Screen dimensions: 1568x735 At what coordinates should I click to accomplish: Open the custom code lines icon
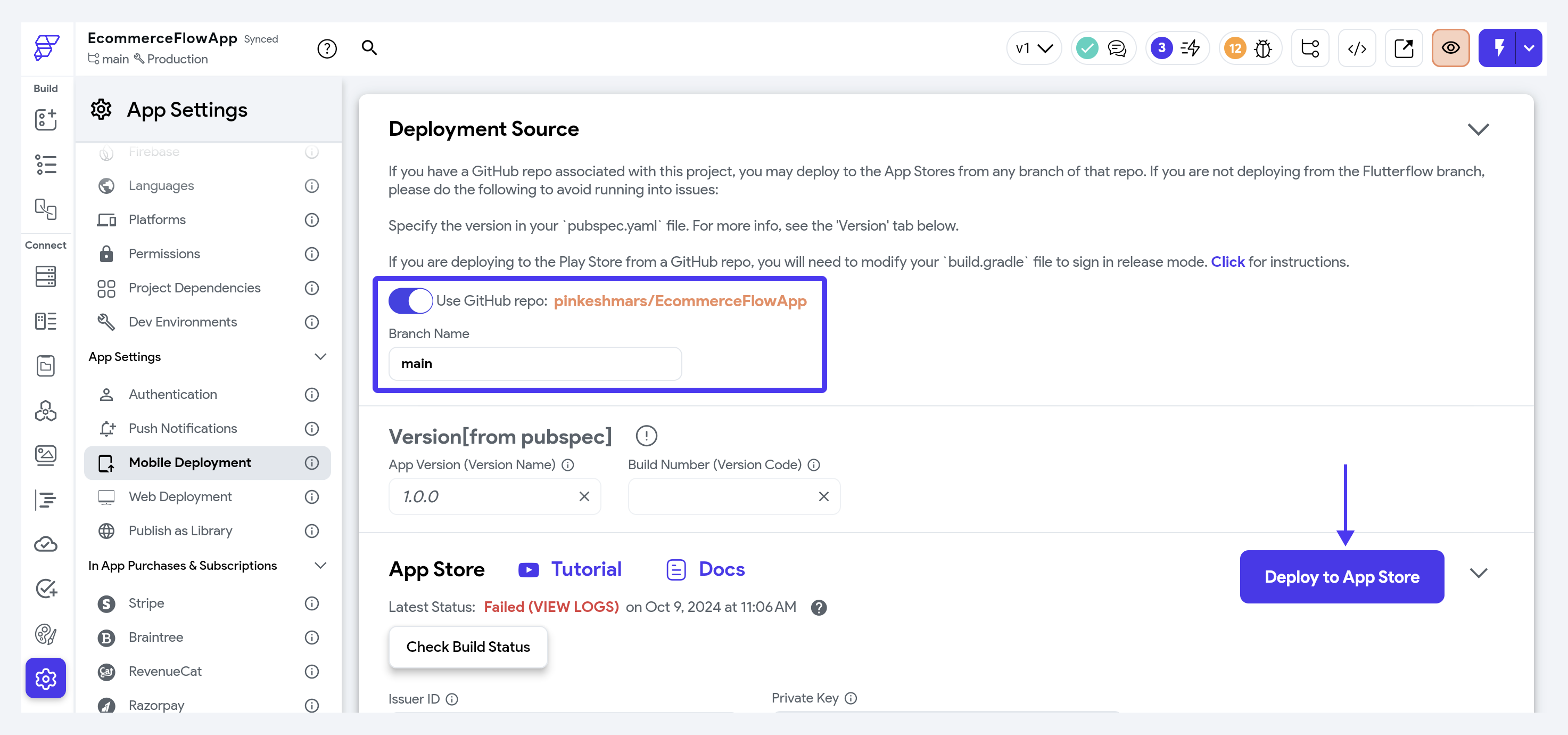point(46,500)
